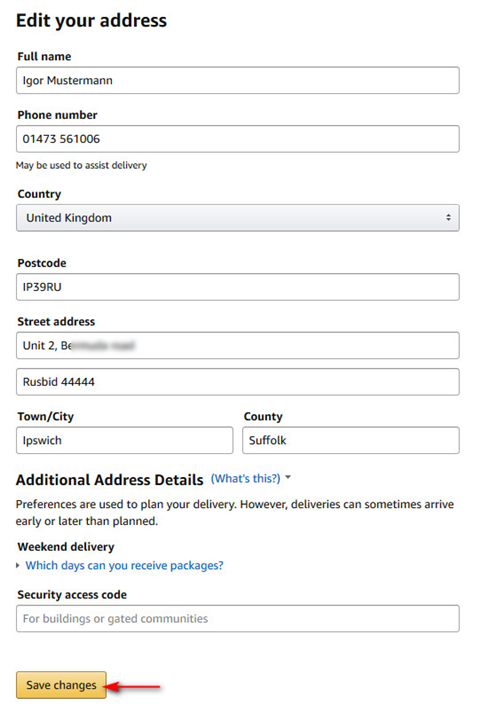
Task: Click the first Street address line
Action: coord(237,345)
